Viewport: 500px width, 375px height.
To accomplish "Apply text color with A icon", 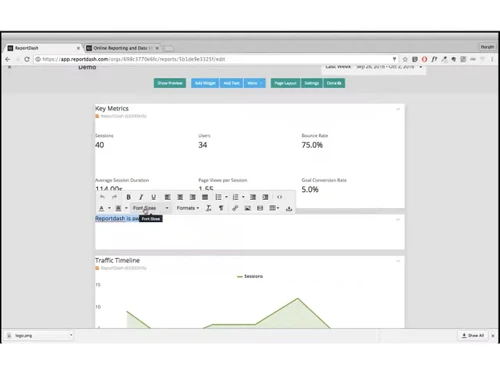I will point(101,208).
